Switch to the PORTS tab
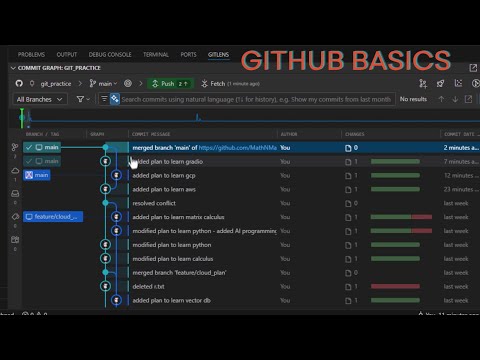The image size is (480, 360). [188, 54]
